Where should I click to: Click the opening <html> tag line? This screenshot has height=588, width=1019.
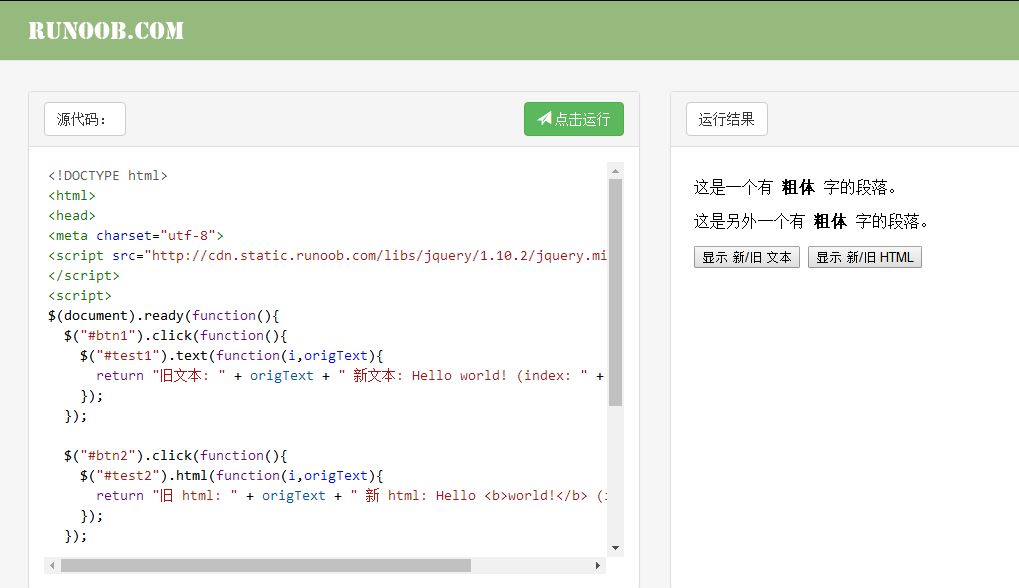coord(71,196)
